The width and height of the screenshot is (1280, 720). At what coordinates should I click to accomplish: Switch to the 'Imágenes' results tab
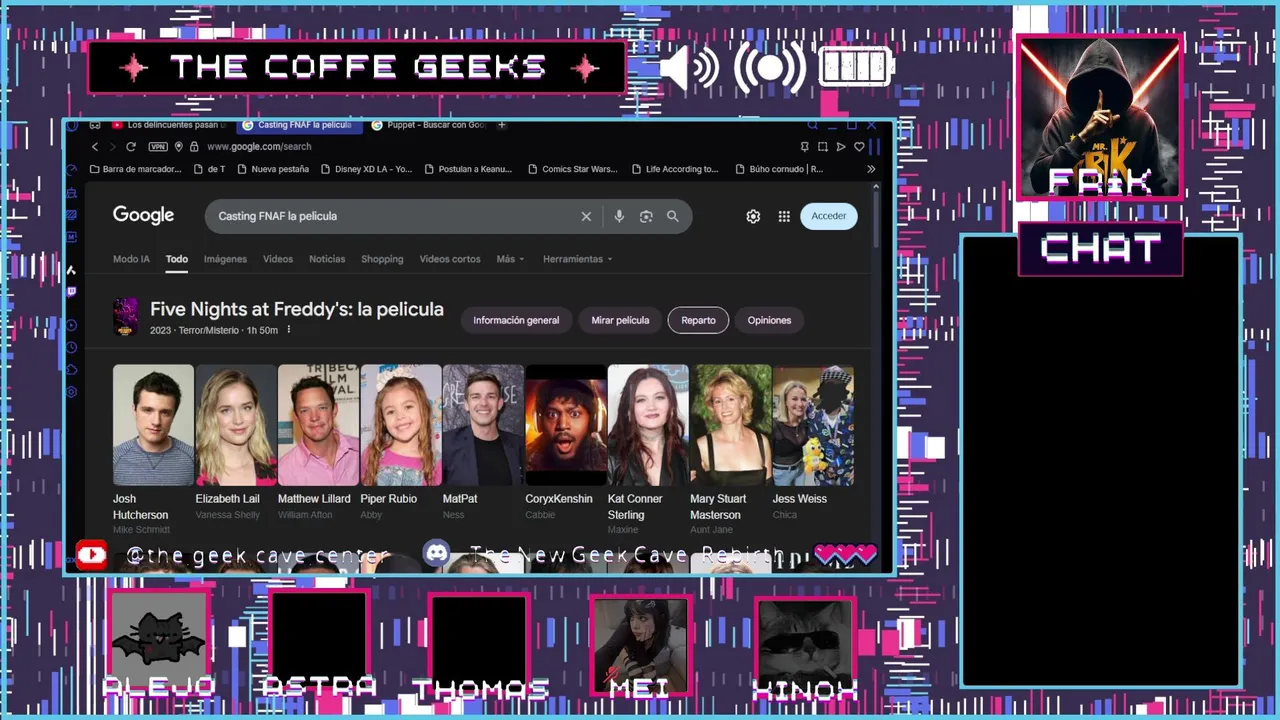[x=225, y=259]
